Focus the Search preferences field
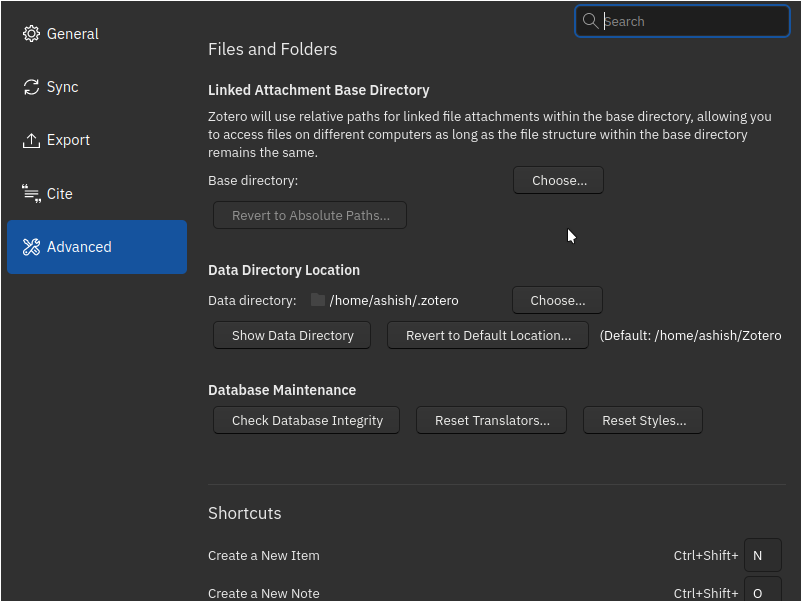The image size is (802, 602). click(692, 21)
